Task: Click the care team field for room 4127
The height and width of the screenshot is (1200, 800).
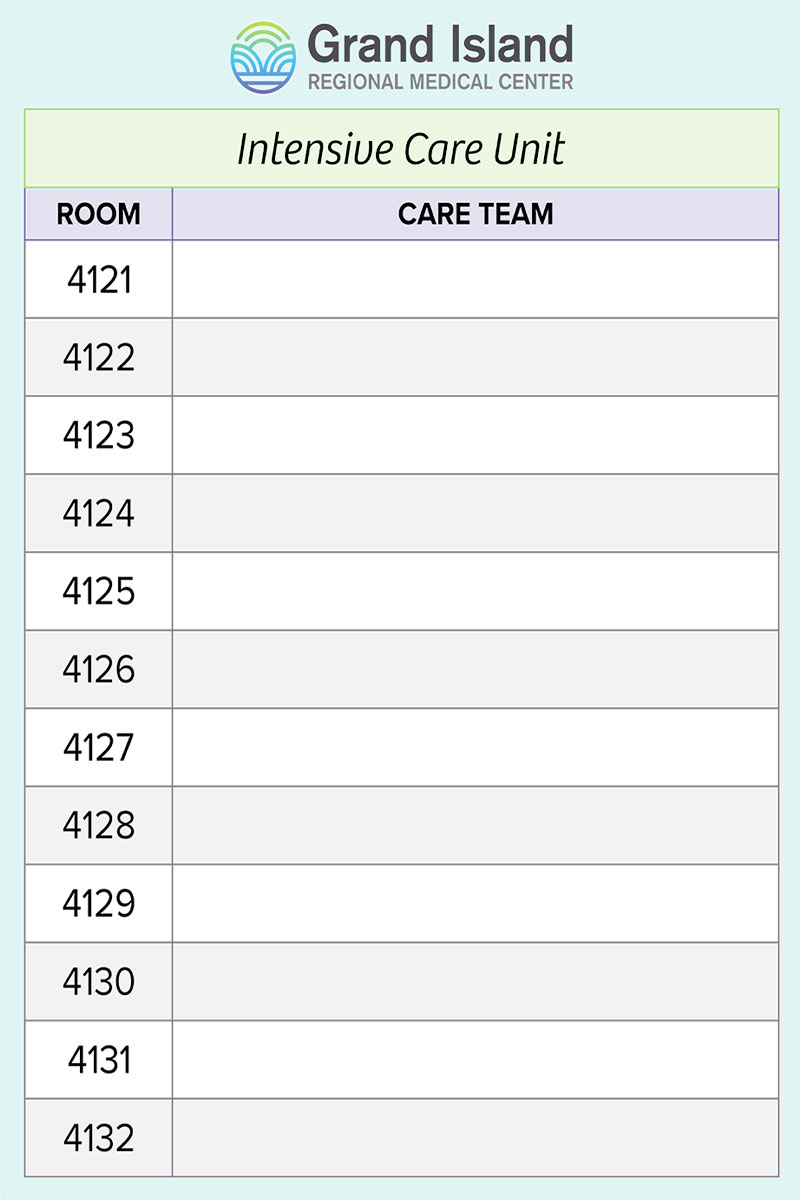Action: pyautogui.click(x=476, y=747)
